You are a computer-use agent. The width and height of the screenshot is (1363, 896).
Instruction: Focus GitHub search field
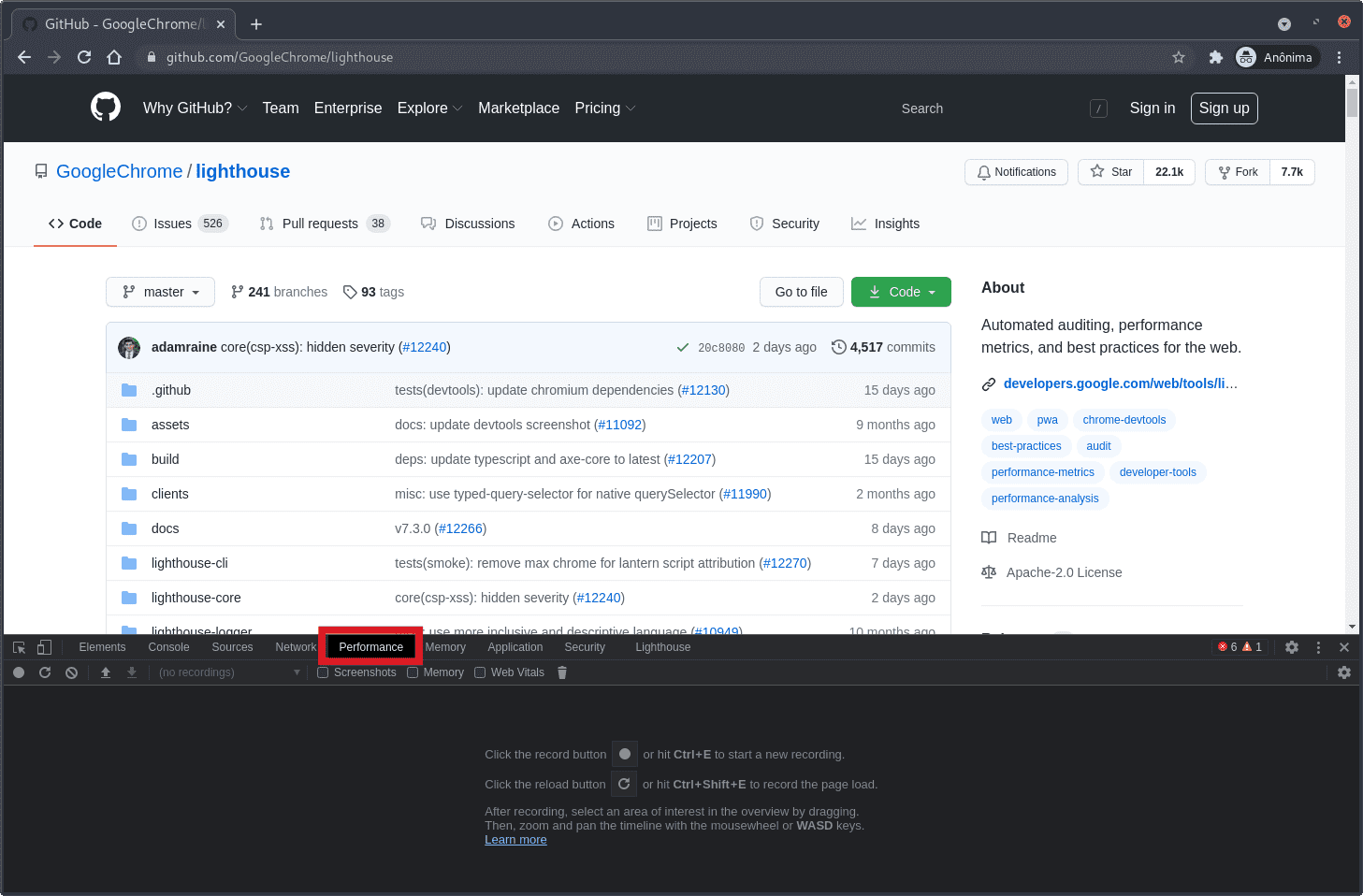[x=1003, y=108]
